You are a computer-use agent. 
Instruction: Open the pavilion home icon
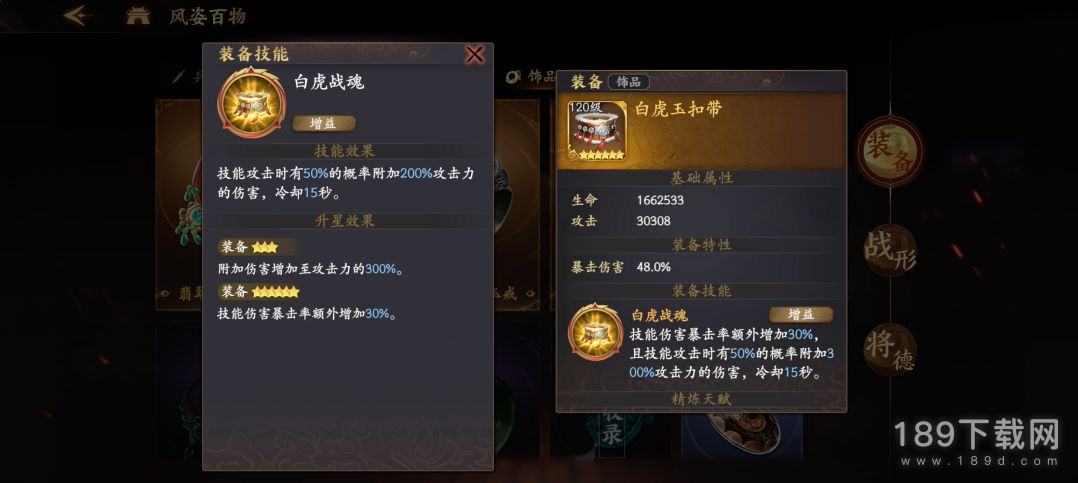coord(138,16)
